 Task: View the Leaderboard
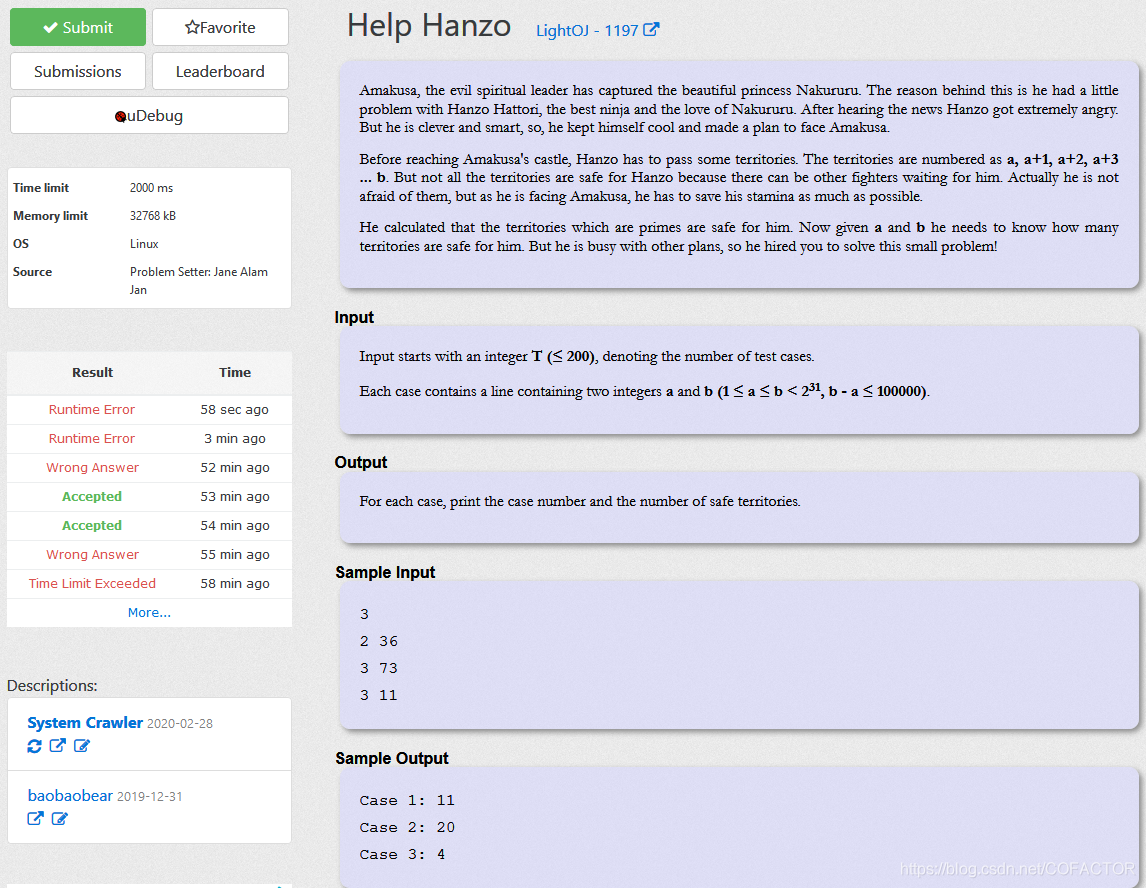[x=220, y=71]
